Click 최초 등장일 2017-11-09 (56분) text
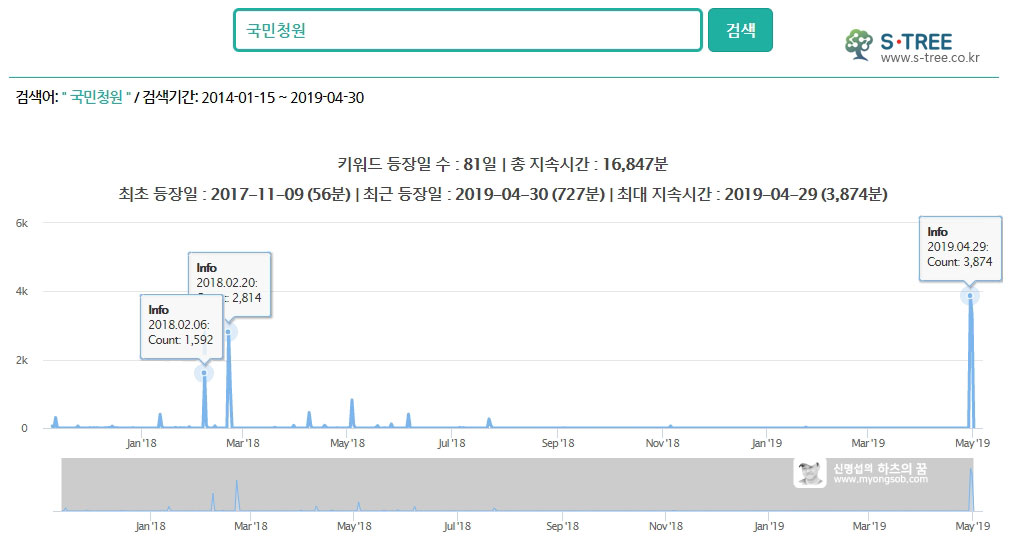This screenshot has height=546, width=1010. [234, 194]
